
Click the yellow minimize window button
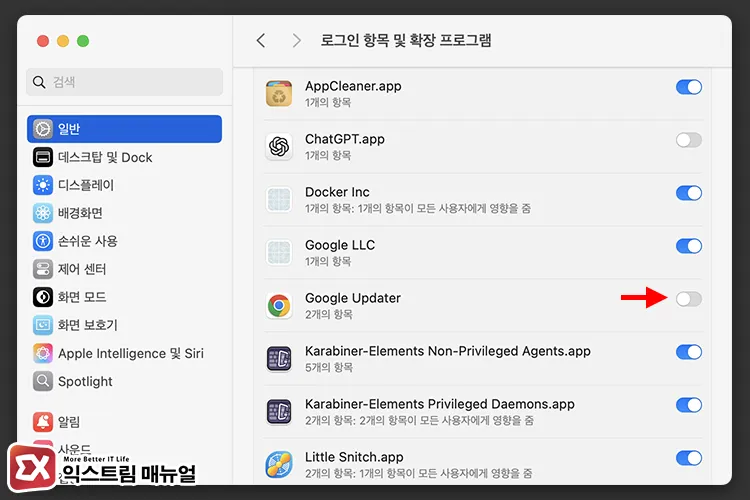click(63, 41)
